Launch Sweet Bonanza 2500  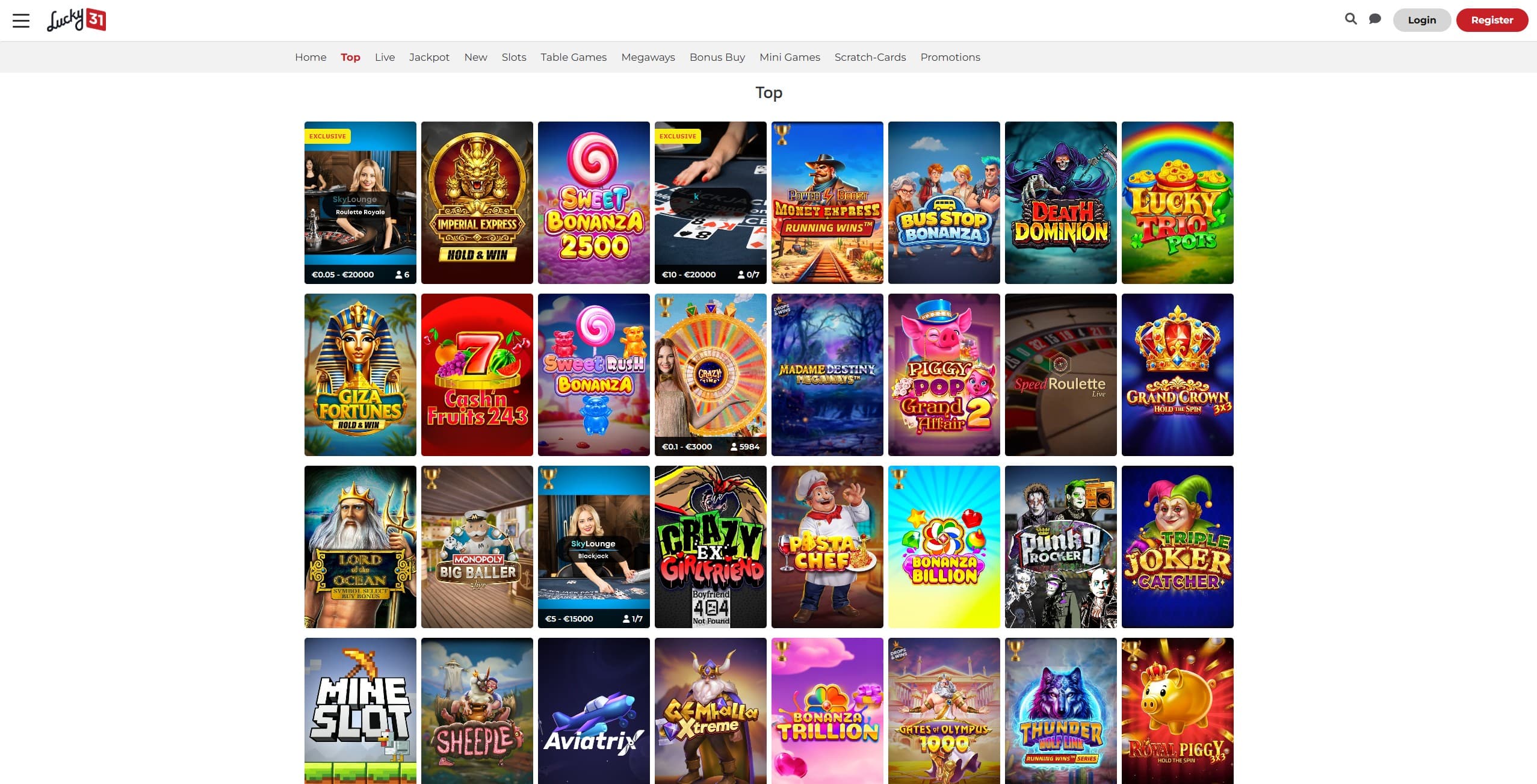[x=594, y=203]
